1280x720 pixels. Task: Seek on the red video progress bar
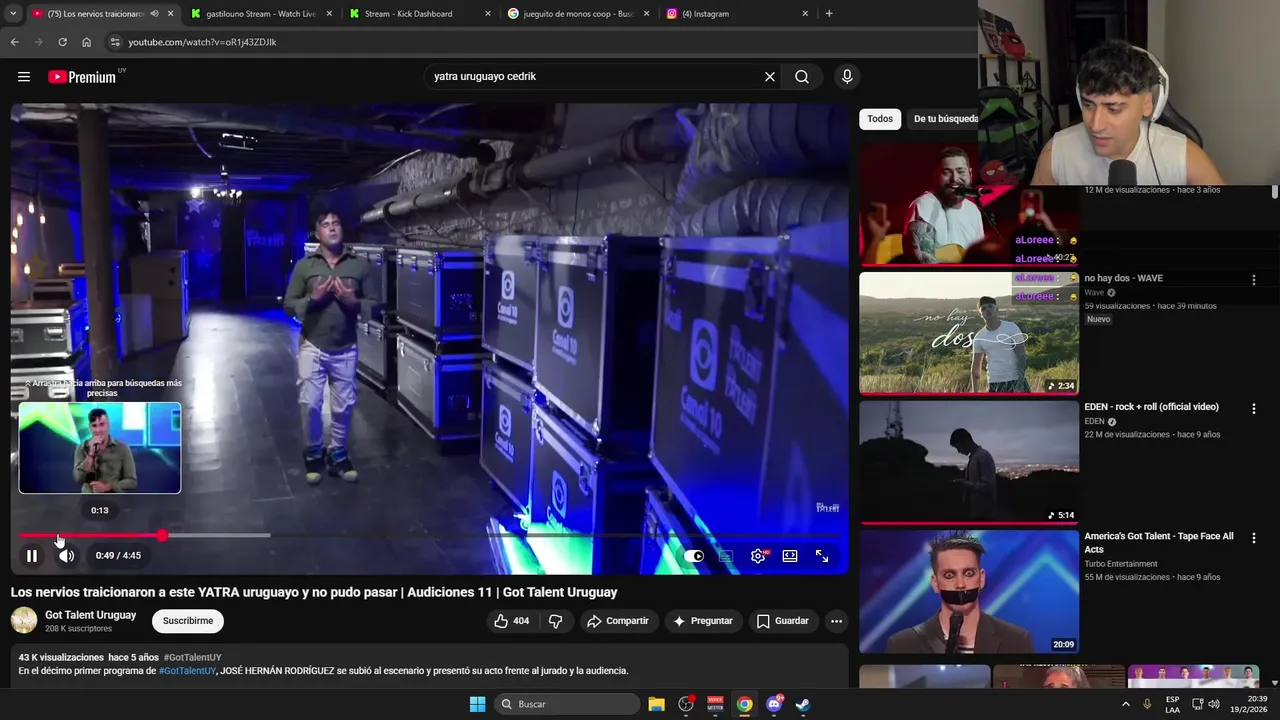tap(90, 536)
